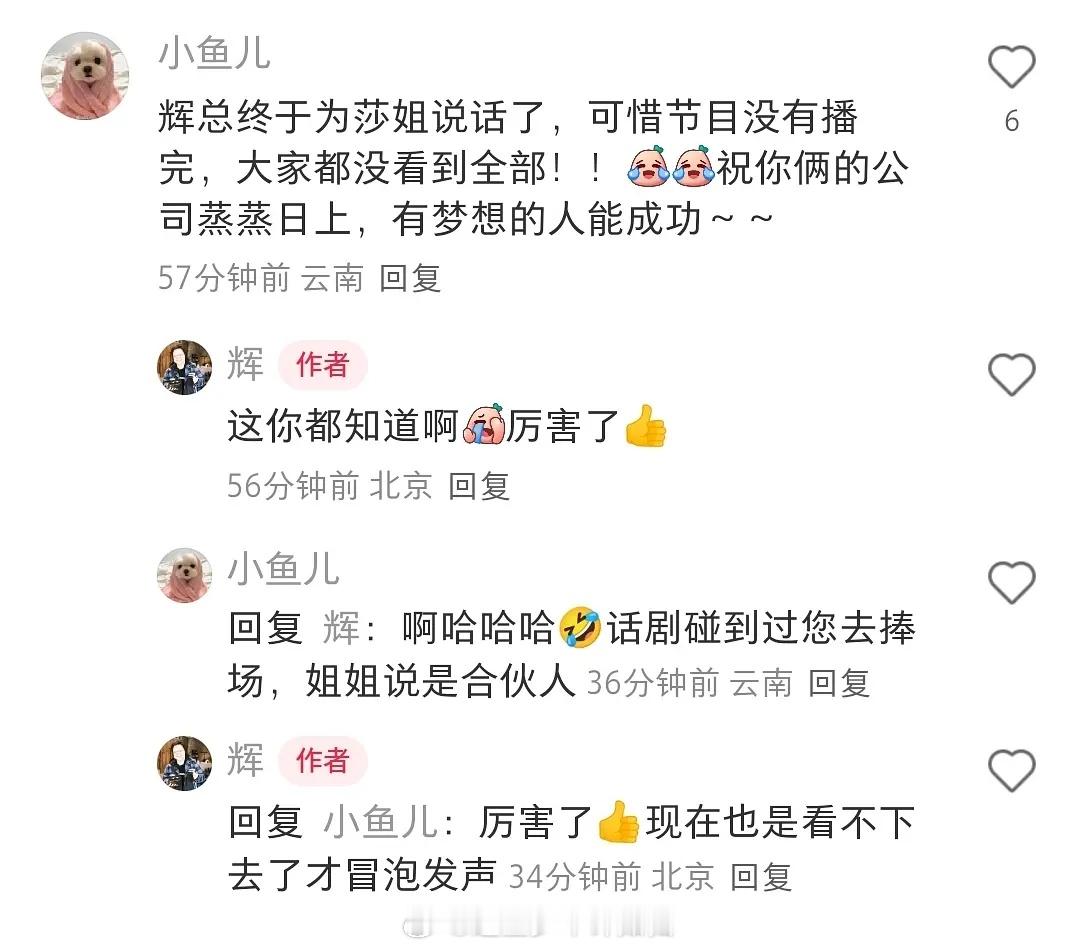Image resolution: width=1080 pixels, height=949 pixels.
Task: Open 小鱼儿's small avatar in reply thread
Action: coord(184,575)
